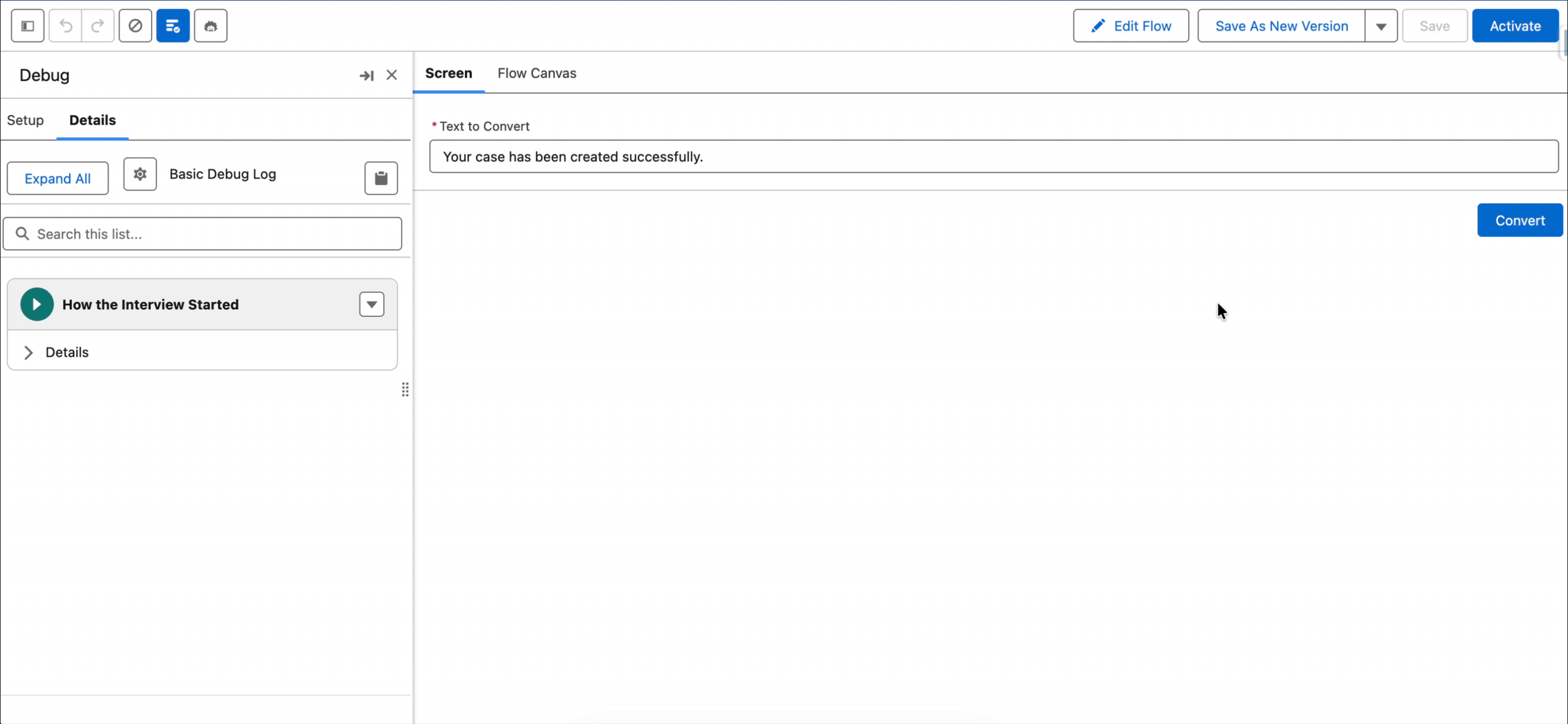Click the Text to Convert input field

point(994,156)
